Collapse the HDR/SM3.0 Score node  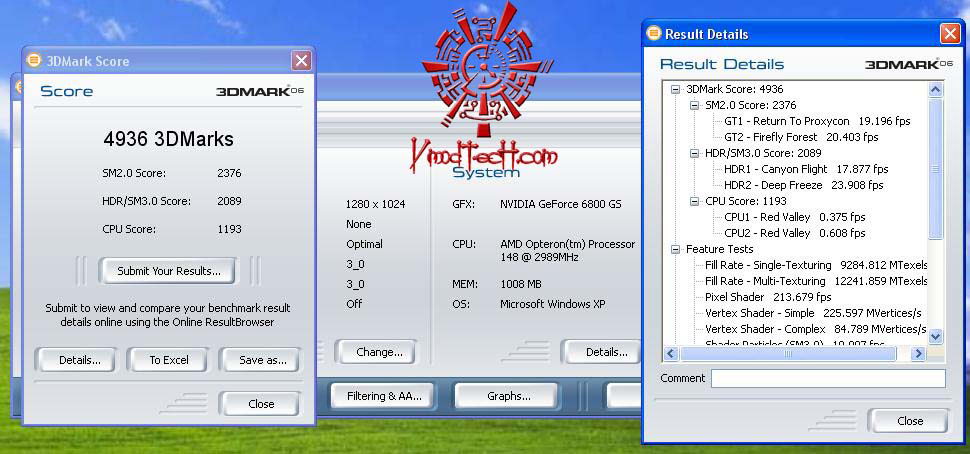tap(694, 153)
